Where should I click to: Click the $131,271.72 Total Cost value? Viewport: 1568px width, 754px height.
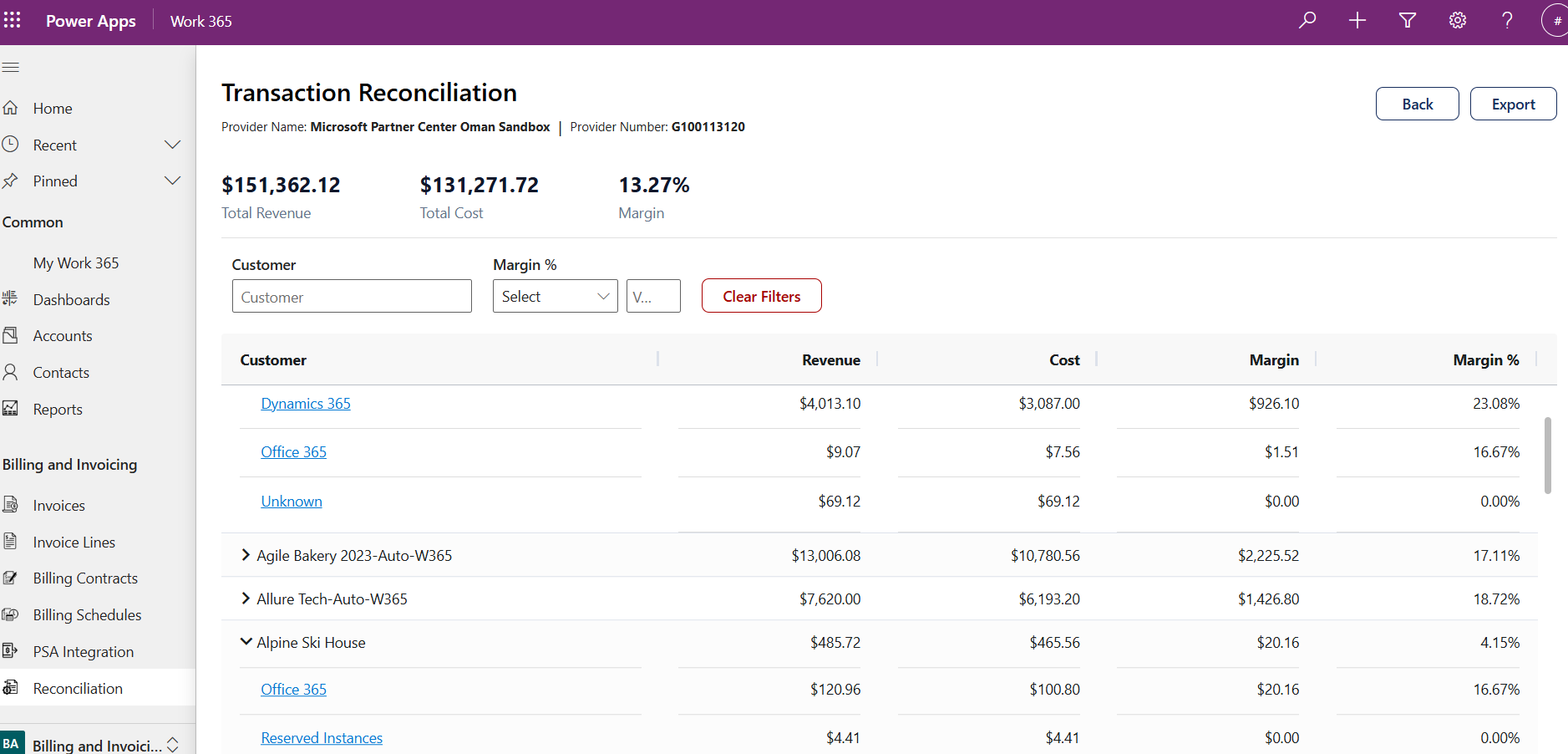[x=480, y=185]
